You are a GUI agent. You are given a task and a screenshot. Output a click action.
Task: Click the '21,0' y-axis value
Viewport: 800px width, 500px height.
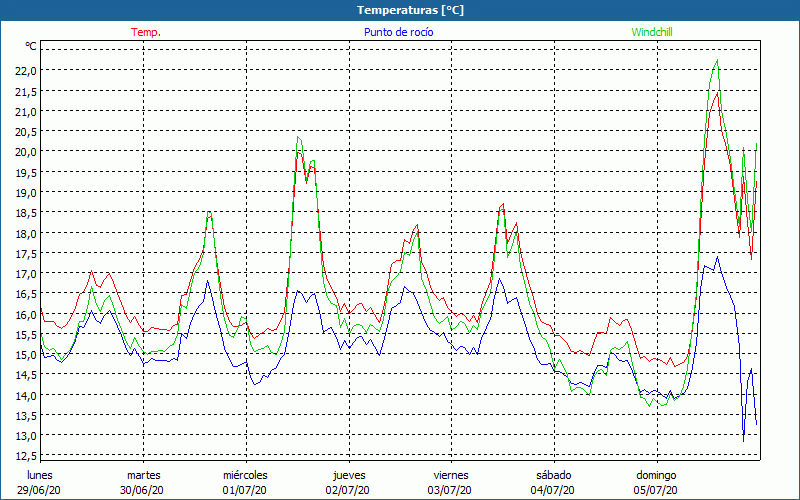26,112
